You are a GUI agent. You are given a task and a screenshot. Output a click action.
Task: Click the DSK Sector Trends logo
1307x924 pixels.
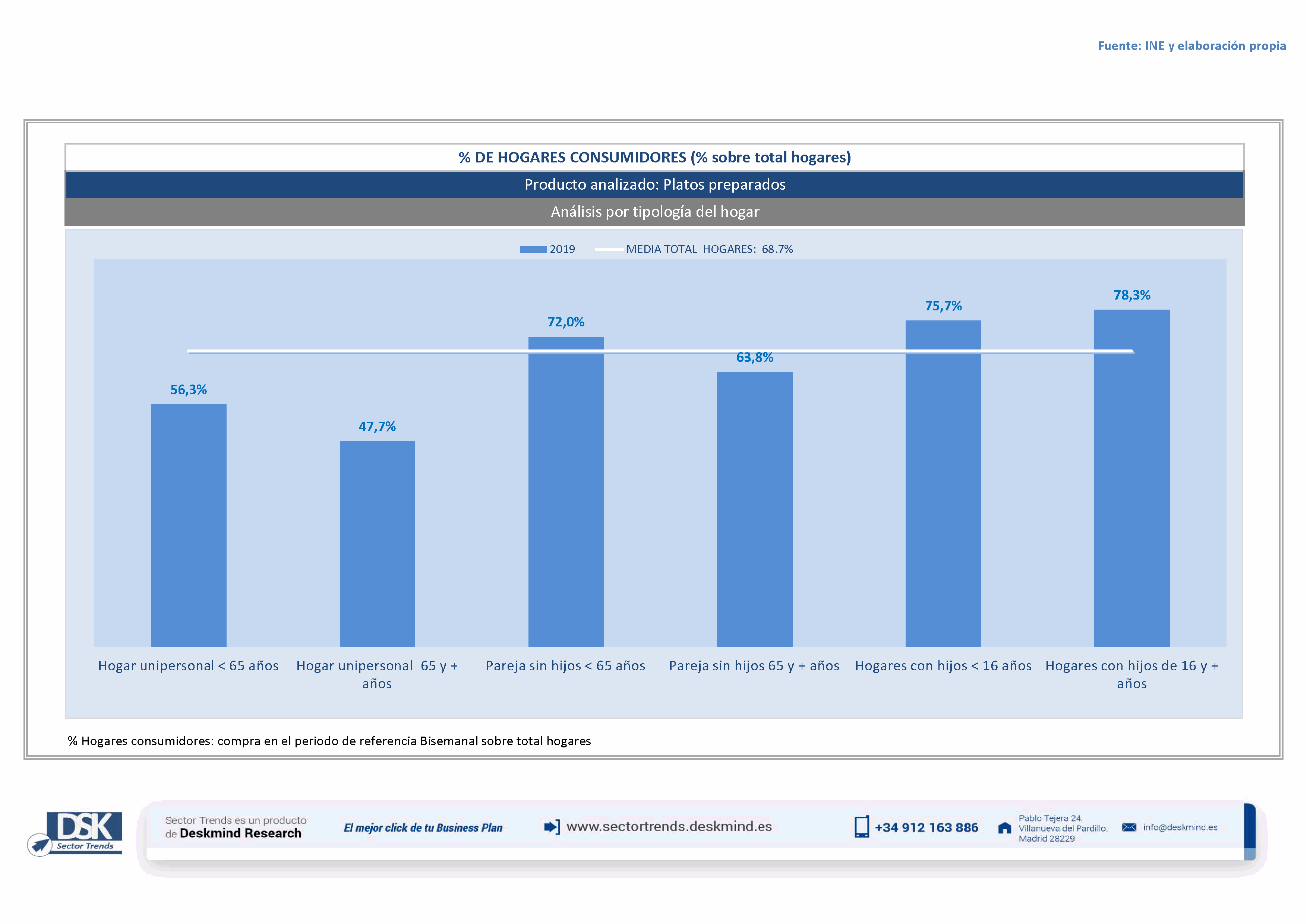click(75, 832)
